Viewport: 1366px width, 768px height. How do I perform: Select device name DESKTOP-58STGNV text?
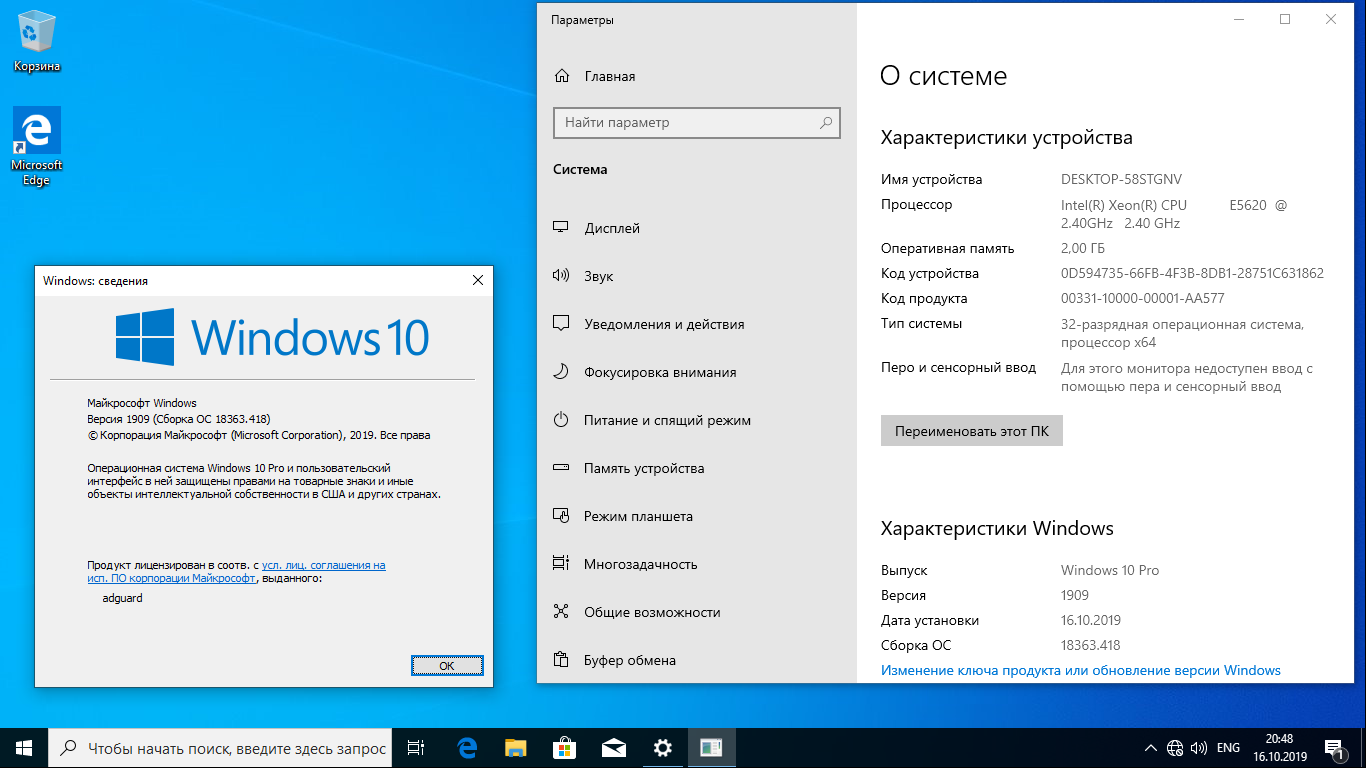(x=1121, y=179)
